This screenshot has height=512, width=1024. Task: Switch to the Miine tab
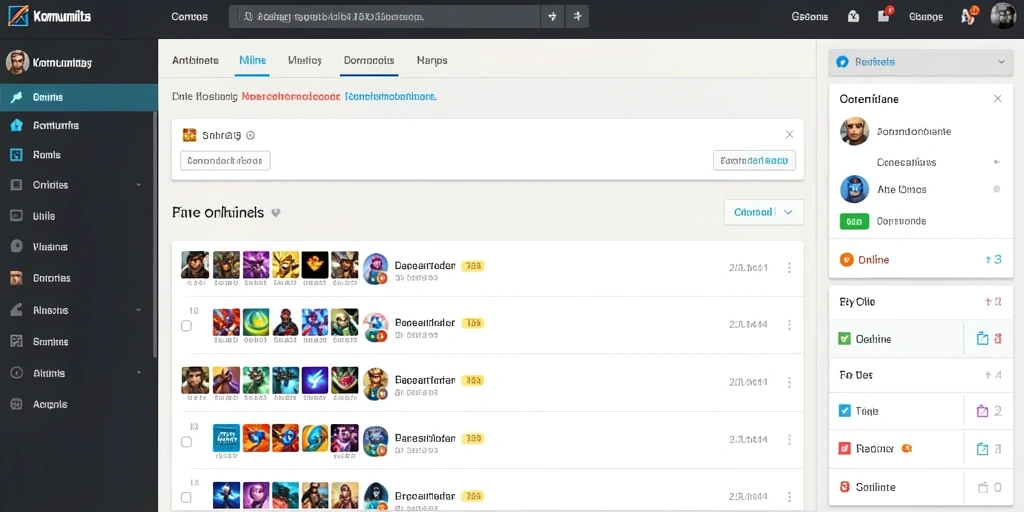[253, 60]
